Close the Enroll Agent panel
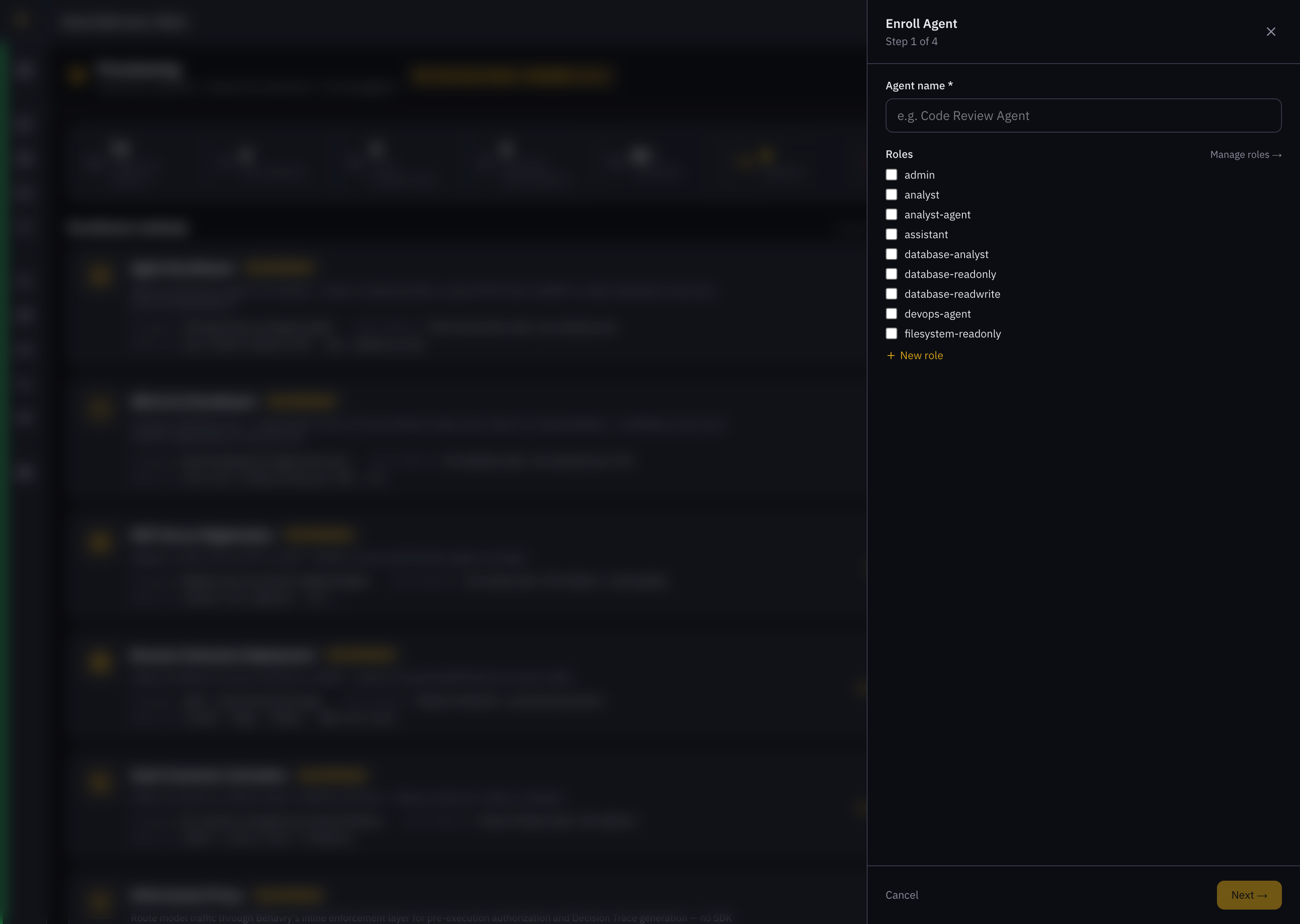This screenshot has width=1300, height=924. (x=1270, y=32)
